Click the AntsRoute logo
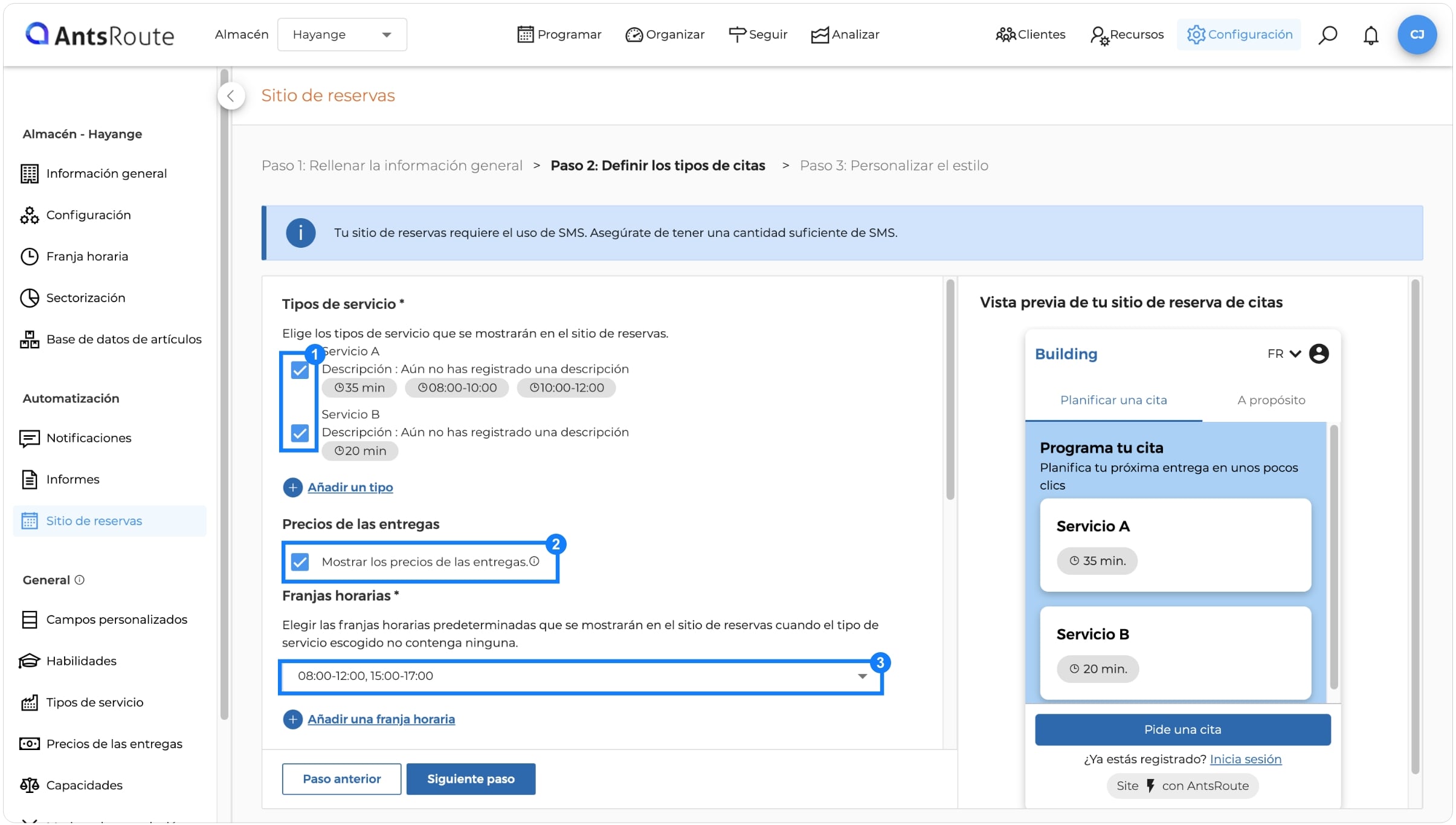1456x825 pixels. [100, 34]
